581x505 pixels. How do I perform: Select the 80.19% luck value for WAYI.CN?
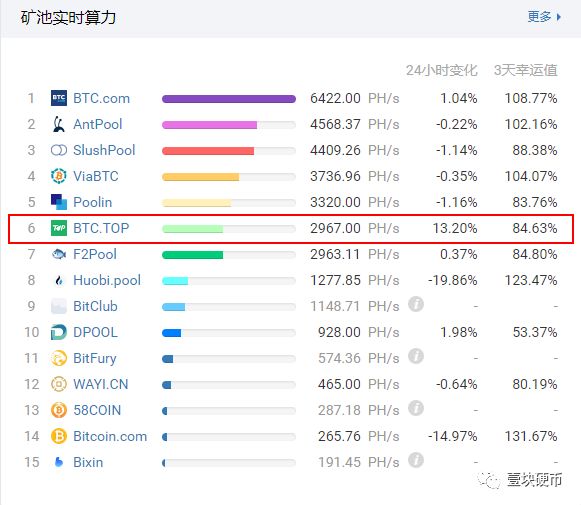(x=535, y=384)
